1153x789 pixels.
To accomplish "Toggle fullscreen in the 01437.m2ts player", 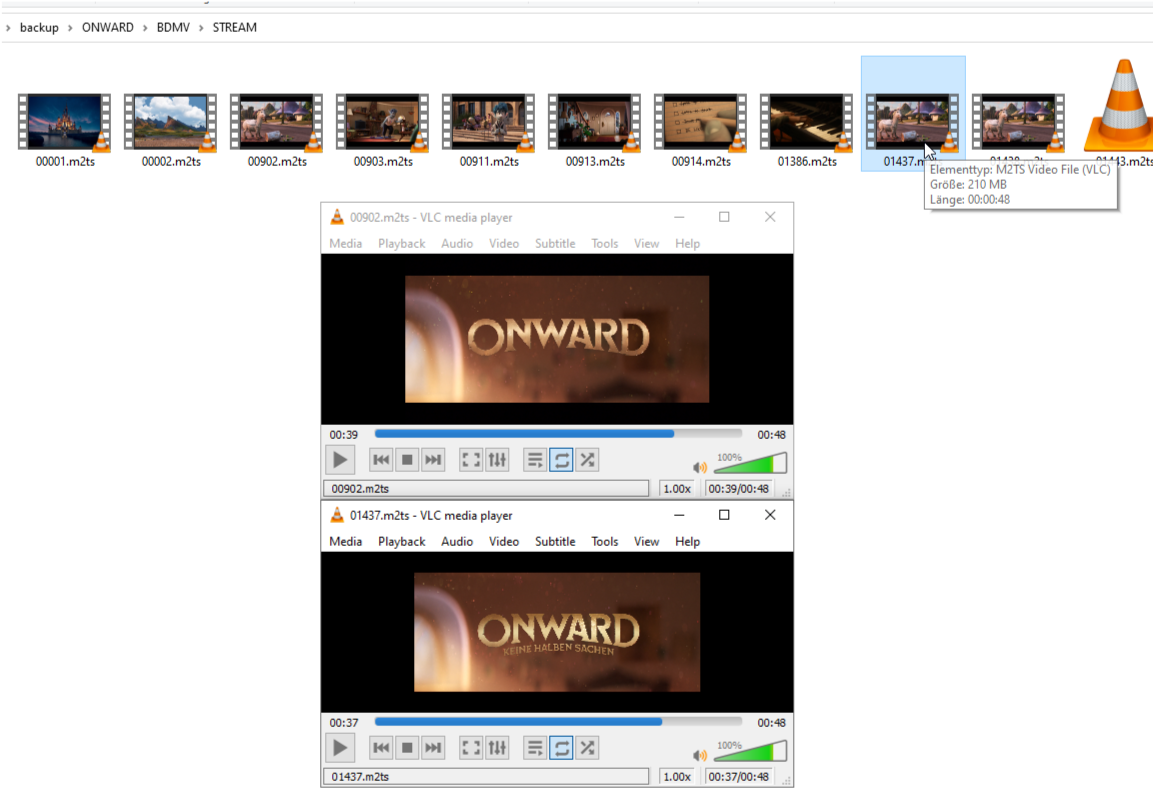I will pyautogui.click(x=471, y=749).
